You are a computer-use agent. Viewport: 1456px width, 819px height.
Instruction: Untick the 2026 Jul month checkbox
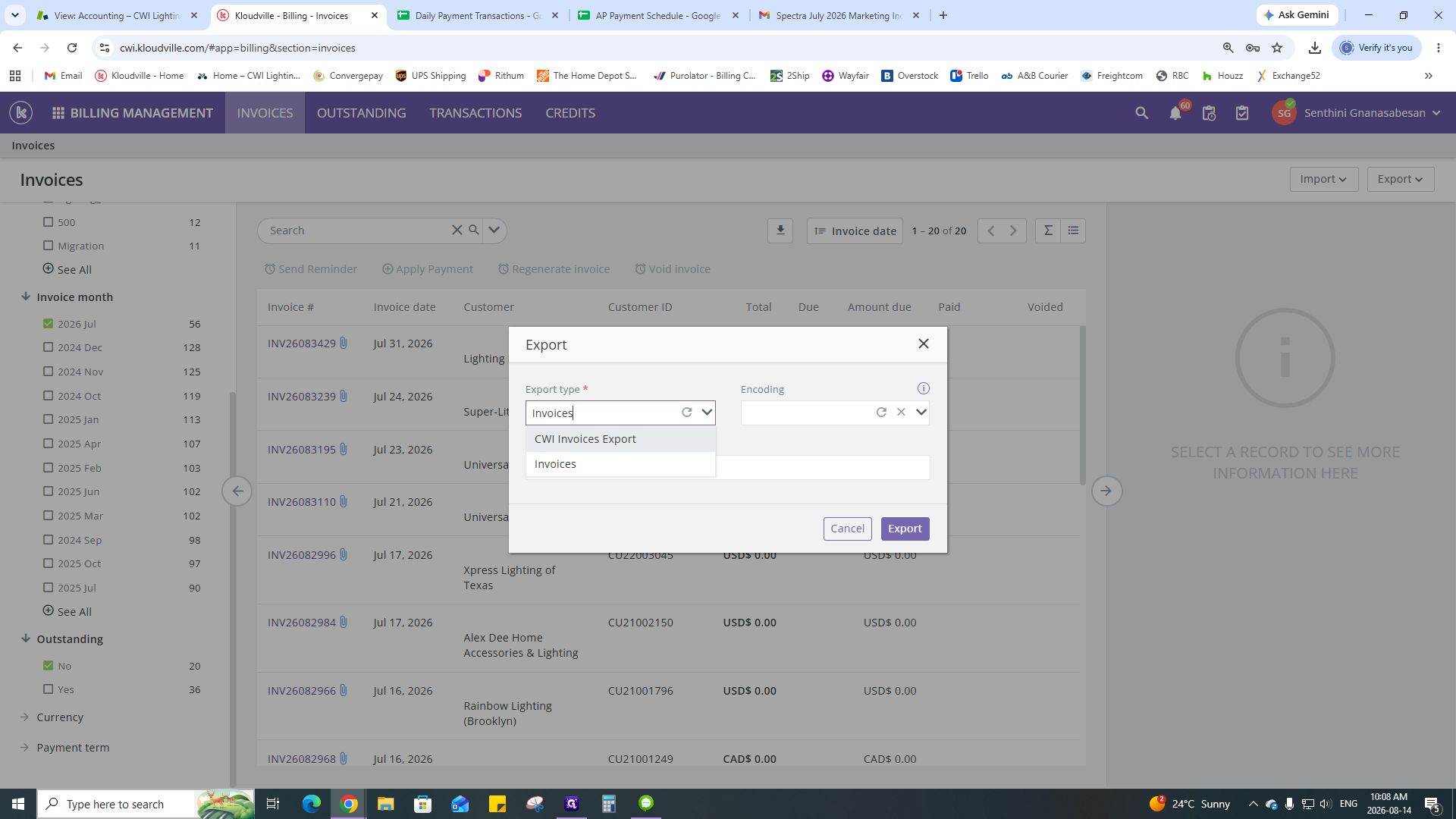[49, 323]
